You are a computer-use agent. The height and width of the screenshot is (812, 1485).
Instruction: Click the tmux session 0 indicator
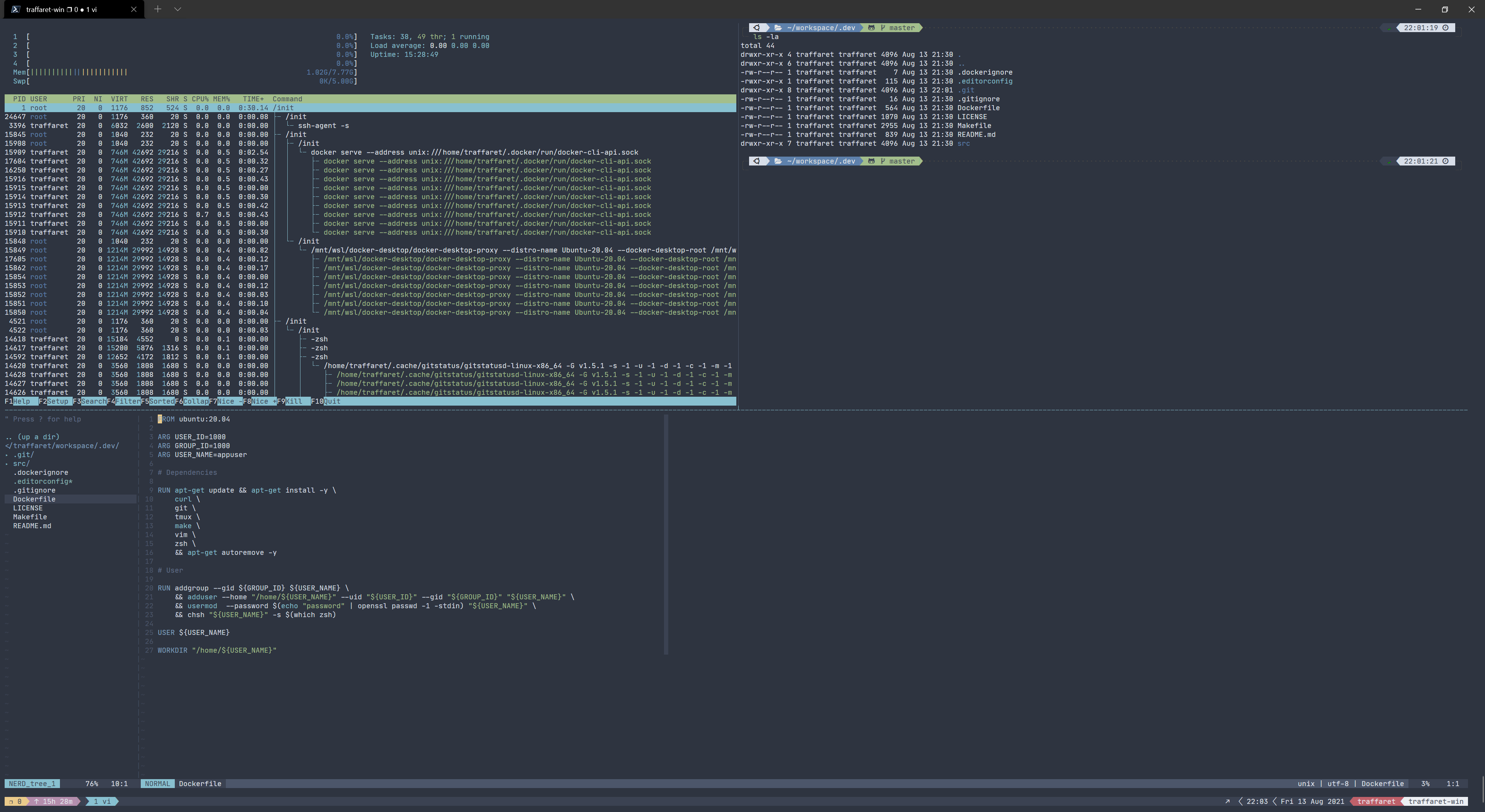click(16, 802)
